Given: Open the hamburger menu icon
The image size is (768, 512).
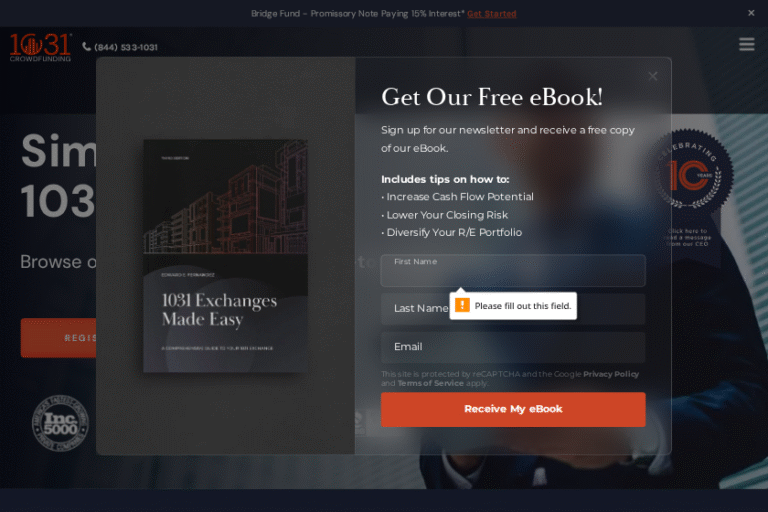Looking at the screenshot, I should [746, 44].
